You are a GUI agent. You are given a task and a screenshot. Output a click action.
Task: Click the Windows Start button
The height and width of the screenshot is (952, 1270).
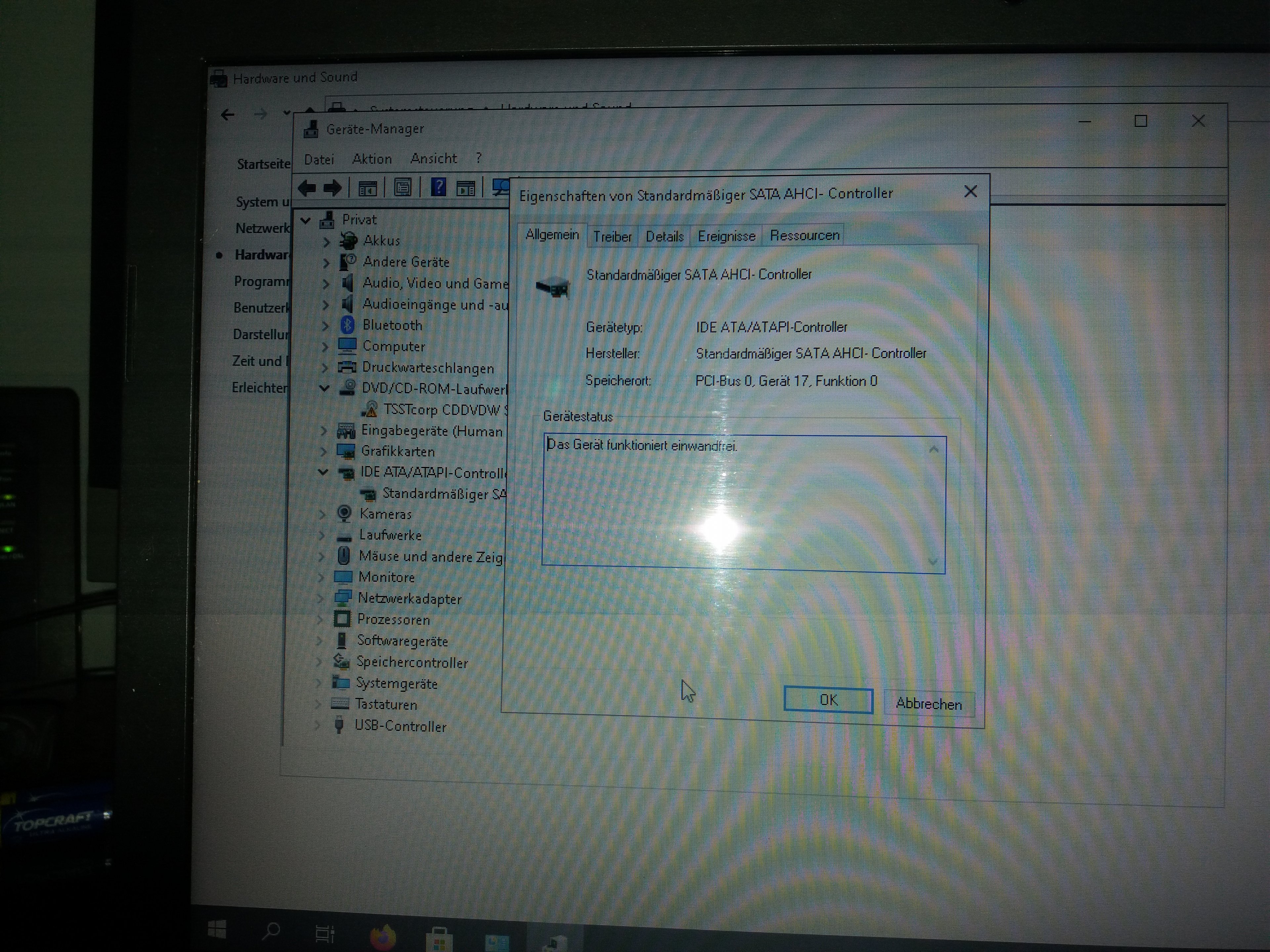pyautogui.click(x=216, y=930)
